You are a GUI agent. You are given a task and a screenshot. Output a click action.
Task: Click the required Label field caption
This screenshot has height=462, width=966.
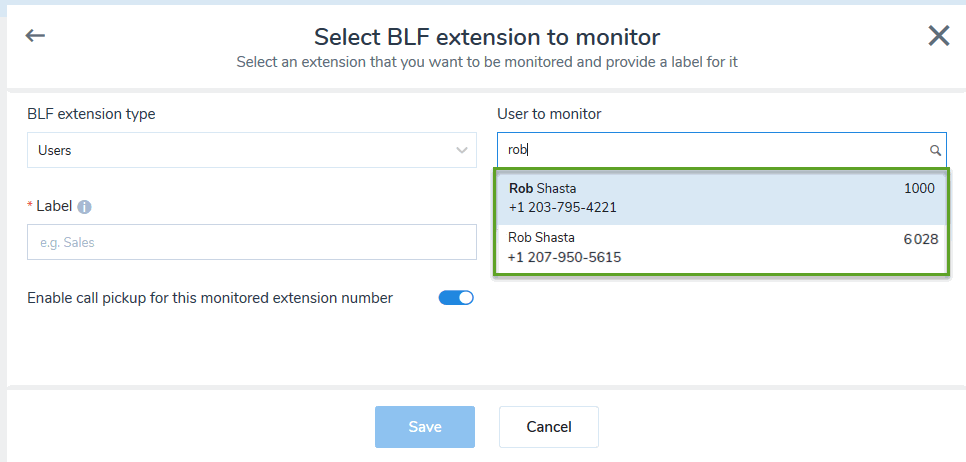(x=50, y=206)
